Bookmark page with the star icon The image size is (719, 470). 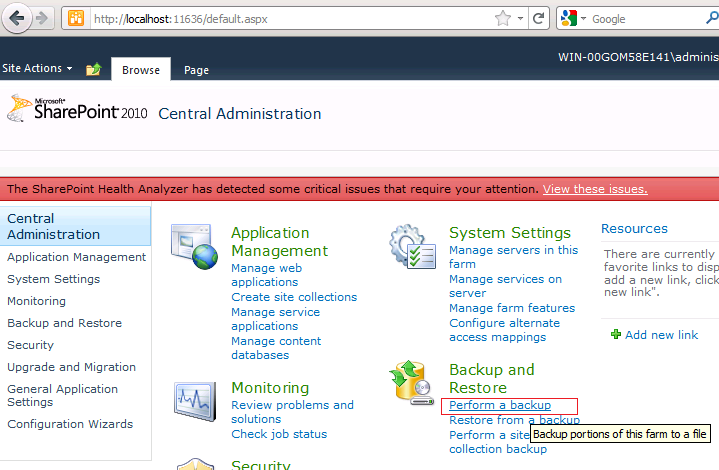click(503, 18)
